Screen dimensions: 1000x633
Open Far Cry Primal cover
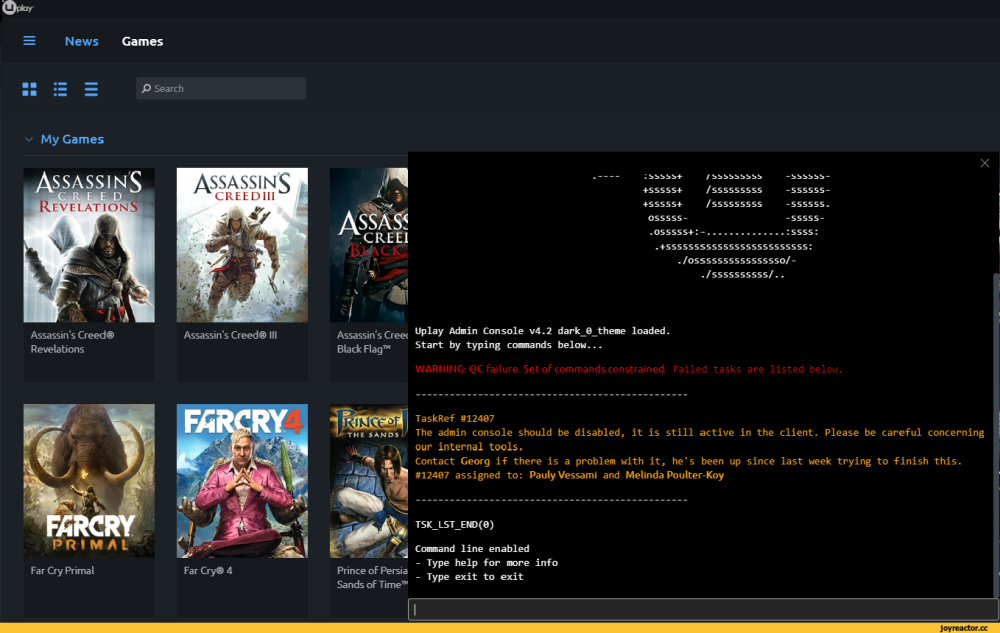point(89,481)
